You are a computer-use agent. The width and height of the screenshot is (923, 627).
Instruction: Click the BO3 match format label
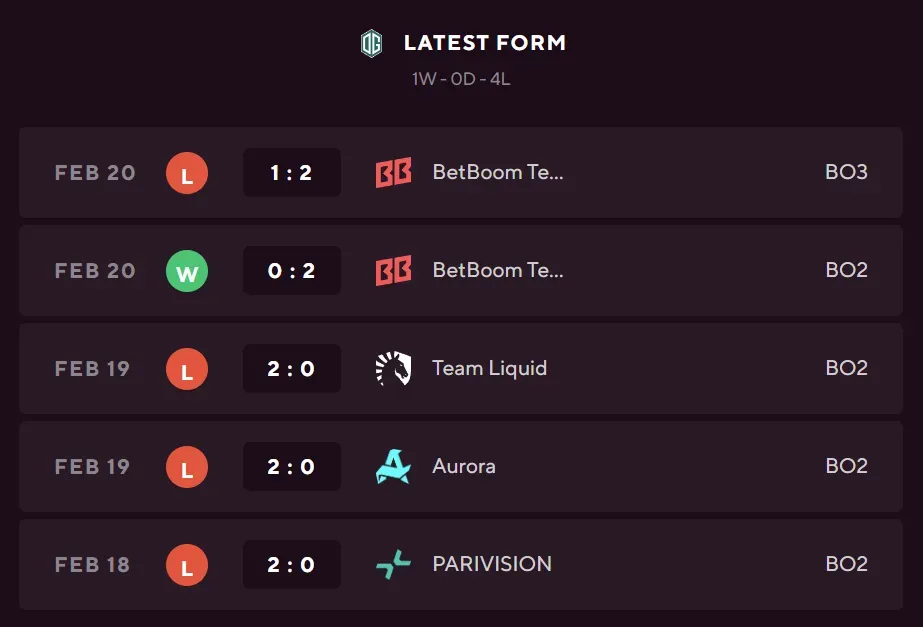846,172
